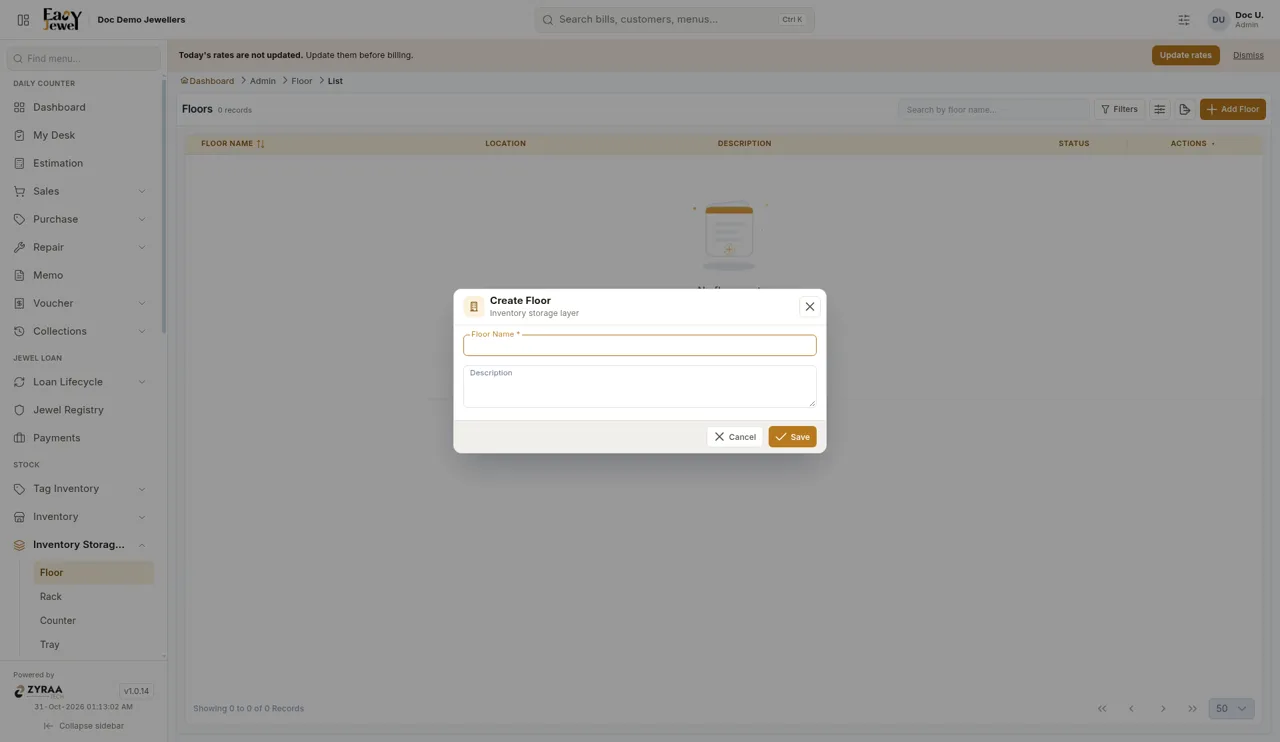Close the Create Floor dialog
Viewport: 1280px width, 742px height.
tap(810, 307)
